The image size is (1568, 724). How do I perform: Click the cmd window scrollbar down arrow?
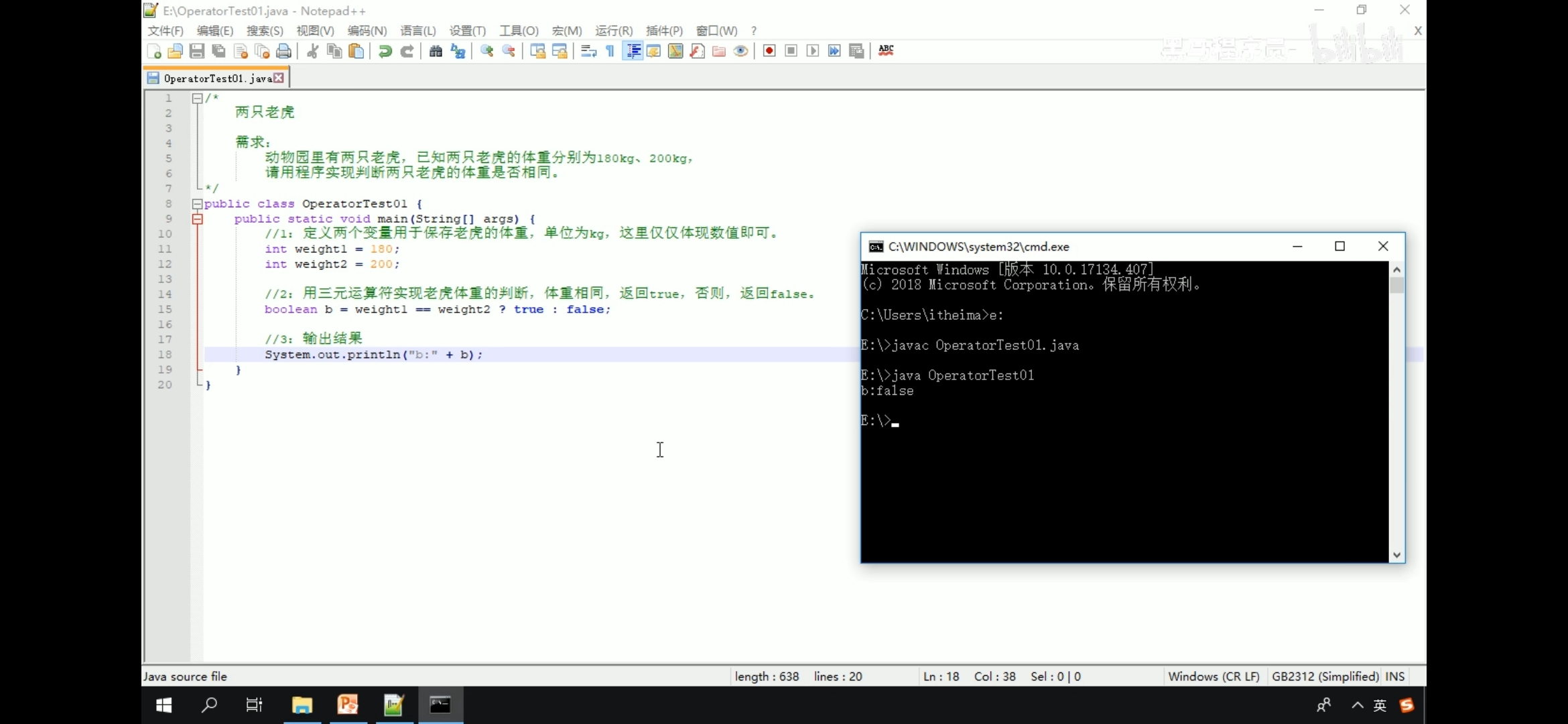pos(1396,555)
